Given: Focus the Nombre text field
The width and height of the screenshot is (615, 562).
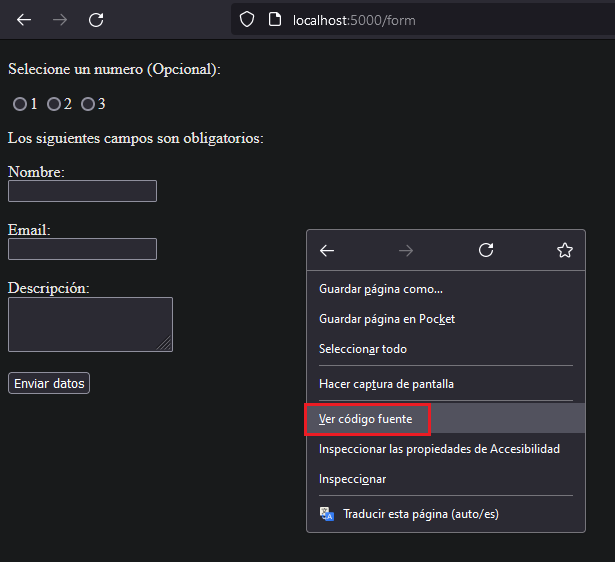Looking at the screenshot, I should click(82, 191).
